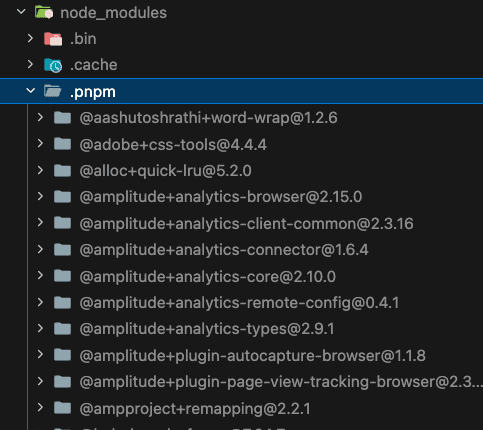Select @amplitude+analytics-connector@1.6.4 entry
The height and width of the screenshot is (430, 483).
pos(224,250)
